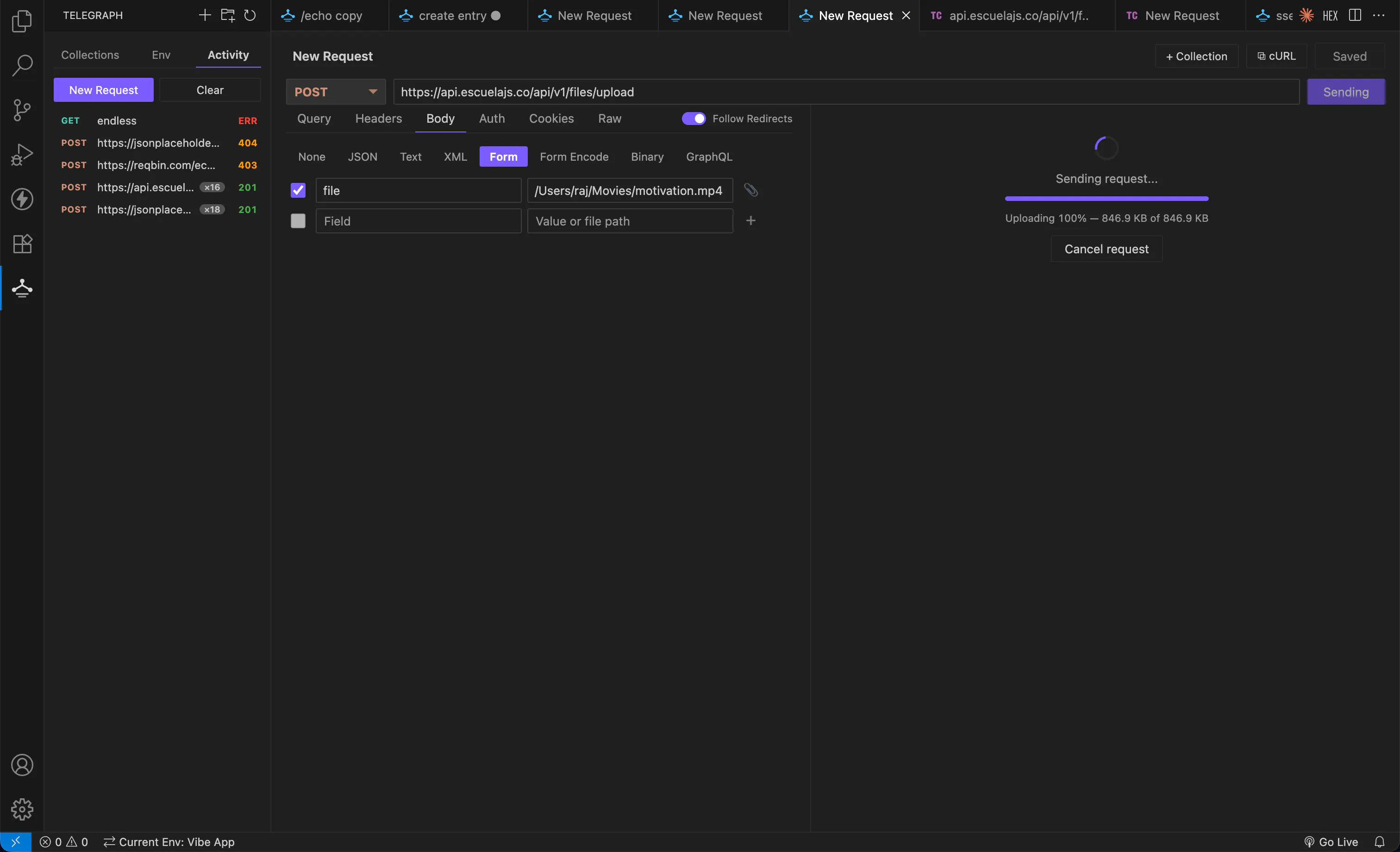
Task: Open the Auth tab
Action: pos(492,118)
